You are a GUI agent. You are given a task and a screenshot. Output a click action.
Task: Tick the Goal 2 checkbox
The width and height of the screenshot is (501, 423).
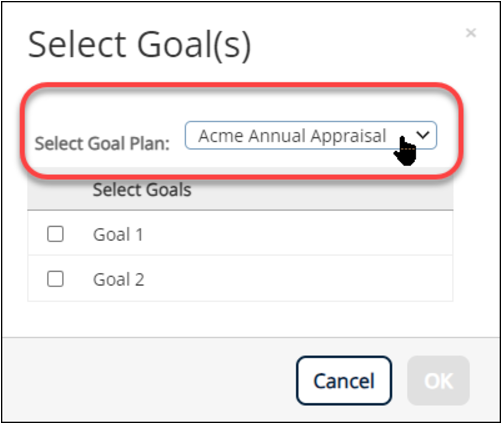55,279
